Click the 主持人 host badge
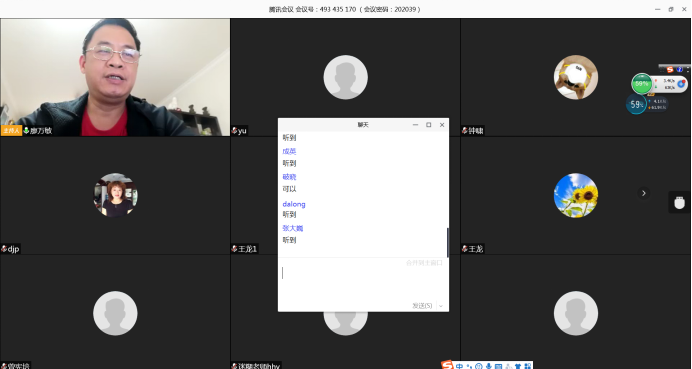This screenshot has height=369, width=692. pyautogui.click(x=11, y=131)
